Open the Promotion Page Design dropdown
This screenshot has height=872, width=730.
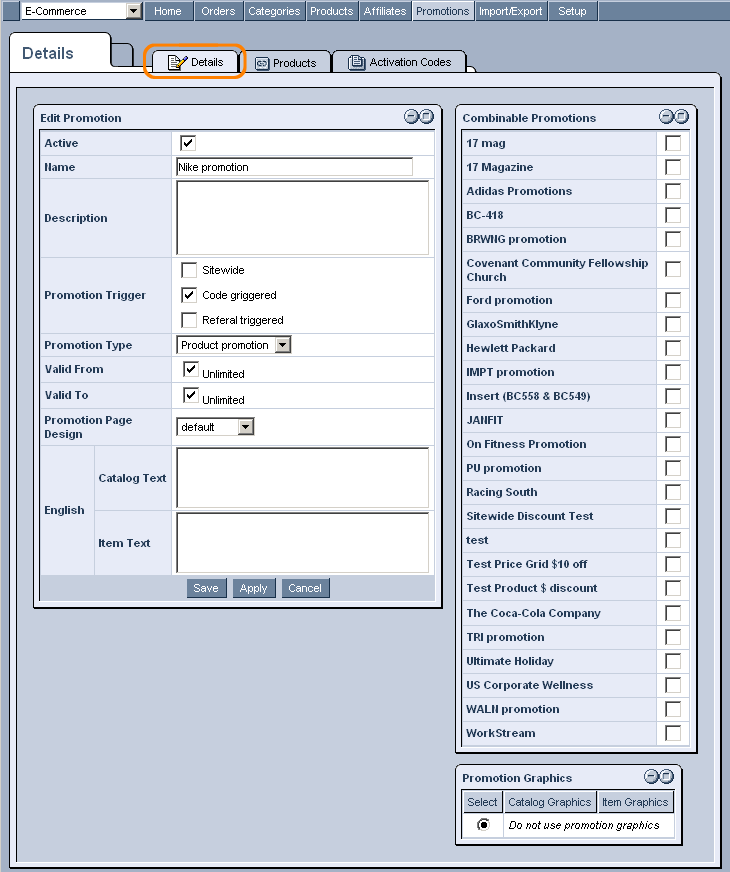click(246, 427)
